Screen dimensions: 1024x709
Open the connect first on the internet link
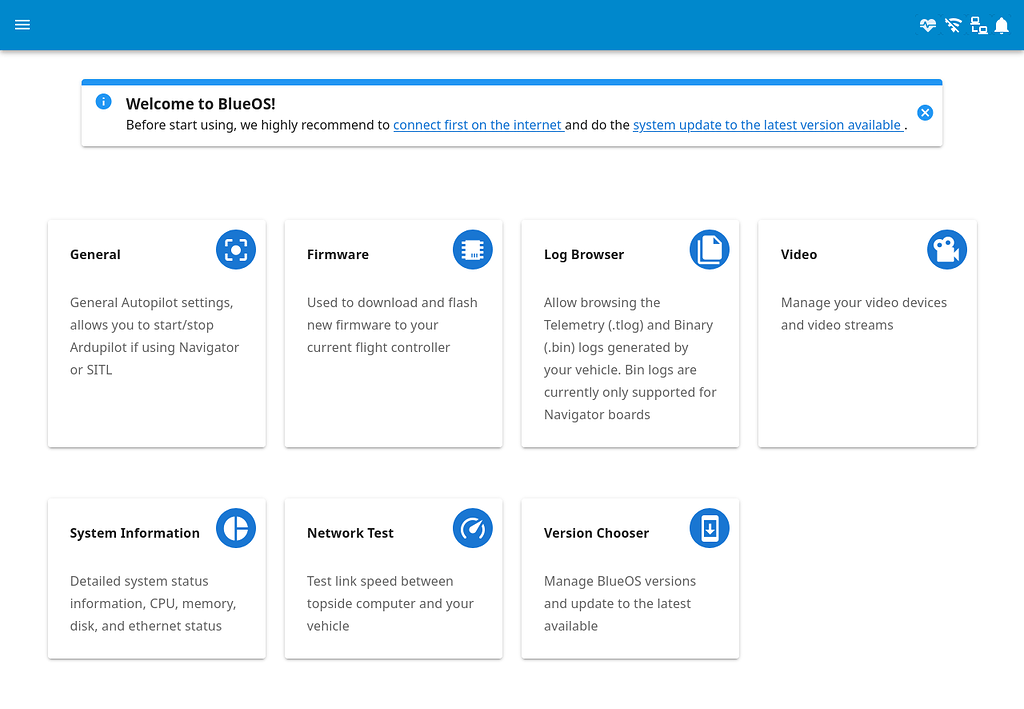coord(478,125)
